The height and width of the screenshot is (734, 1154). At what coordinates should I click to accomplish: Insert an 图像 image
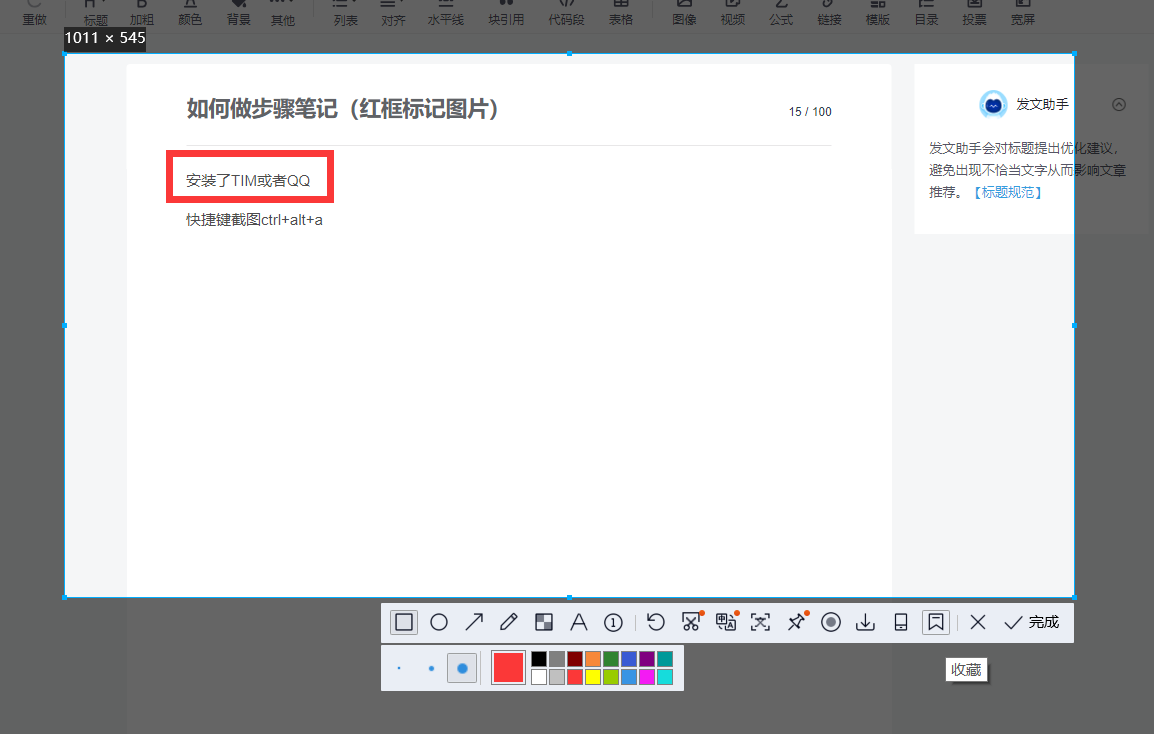[x=684, y=13]
